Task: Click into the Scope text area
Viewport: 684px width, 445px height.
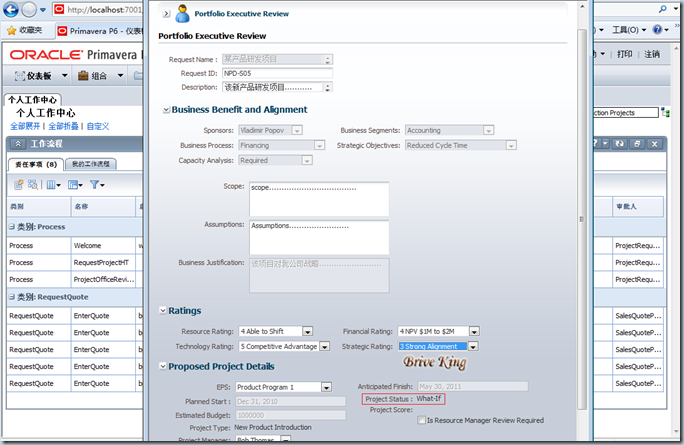Action: (x=317, y=198)
